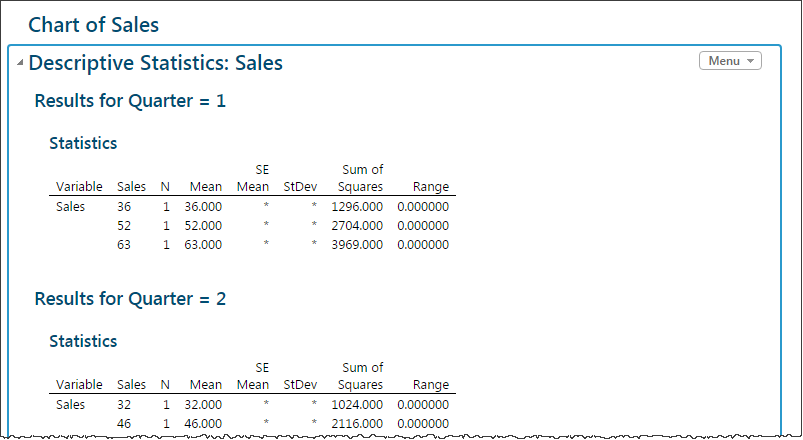Open the Menu dropdown button
803x440 pixels.
click(x=730, y=61)
